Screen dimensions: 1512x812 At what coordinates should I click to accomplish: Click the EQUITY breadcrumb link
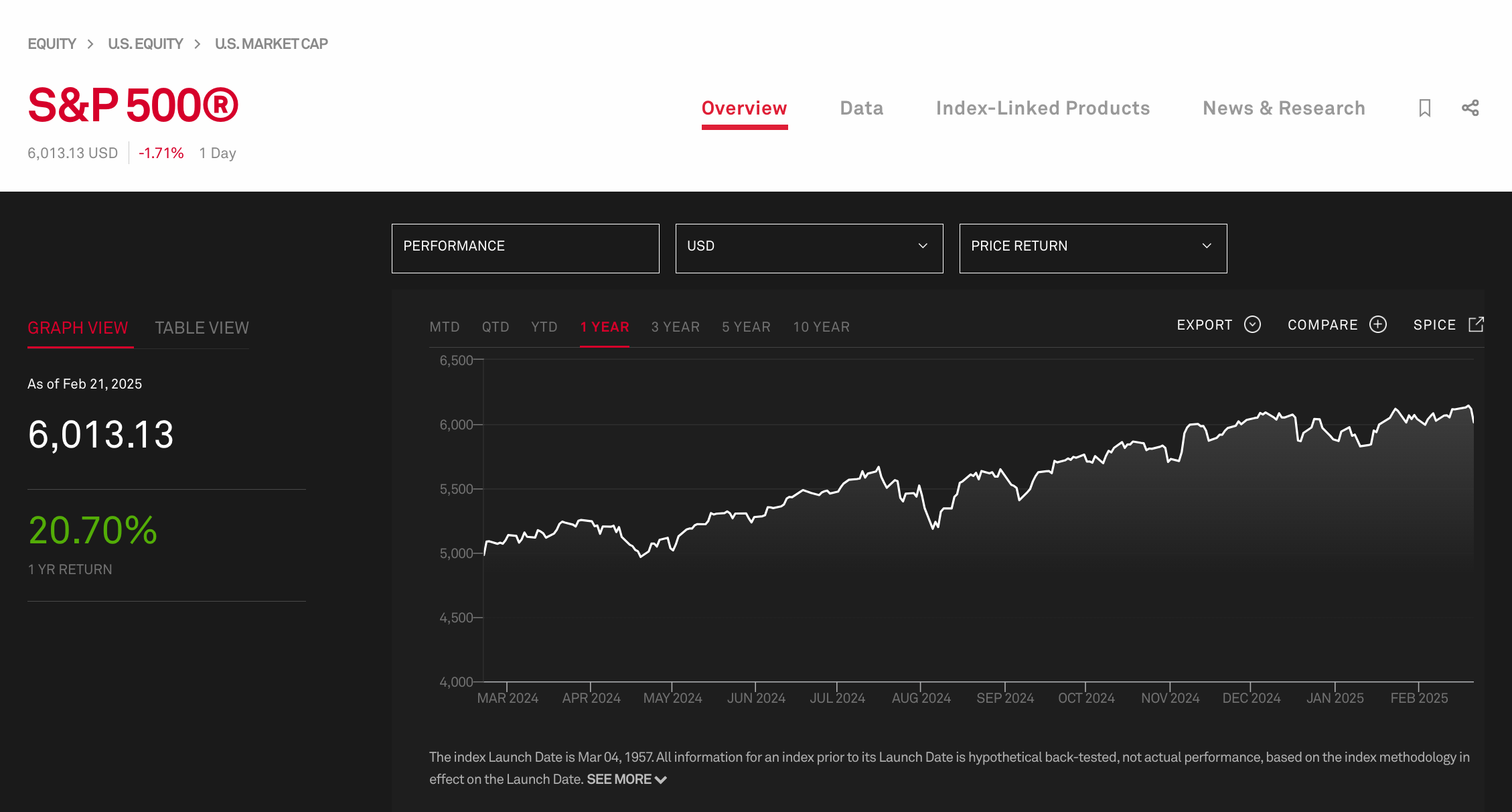52,44
